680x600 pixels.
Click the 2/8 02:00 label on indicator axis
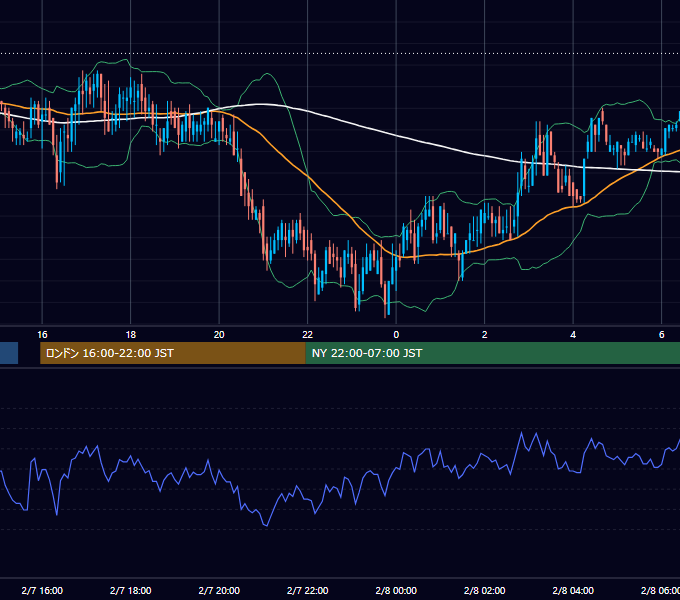click(484, 590)
